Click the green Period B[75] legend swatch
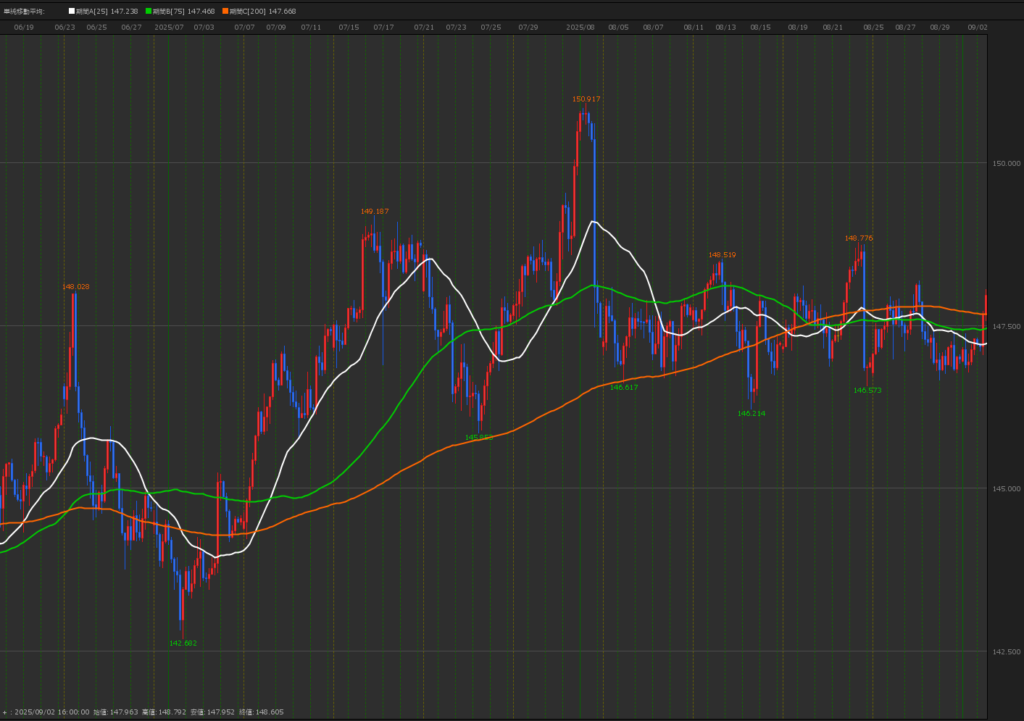1024x721 pixels. [150, 11]
